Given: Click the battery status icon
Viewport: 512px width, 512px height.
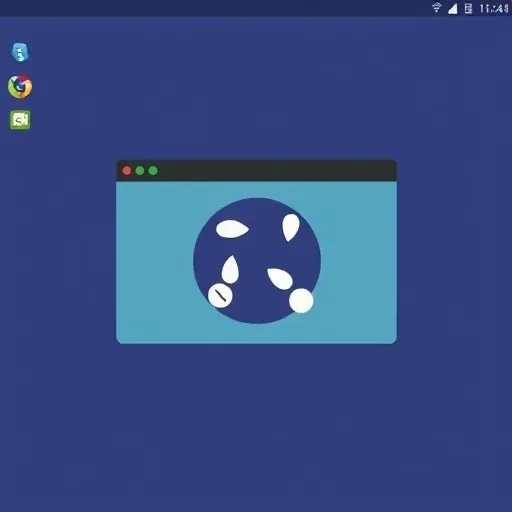Looking at the screenshot, I should (x=468, y=8).
